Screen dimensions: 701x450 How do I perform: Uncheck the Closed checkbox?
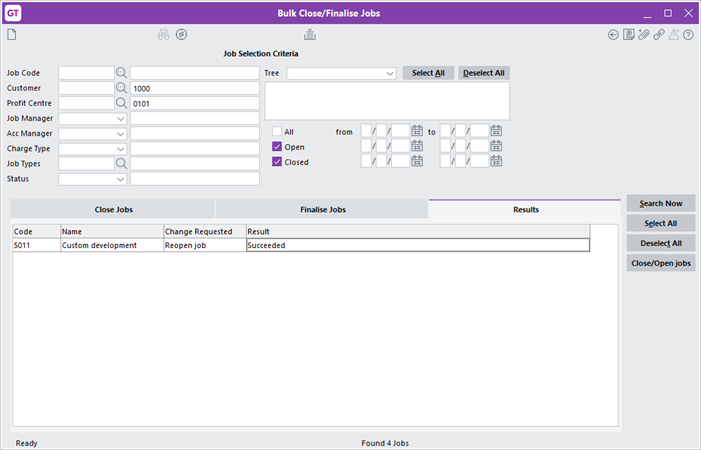[278, 161]
